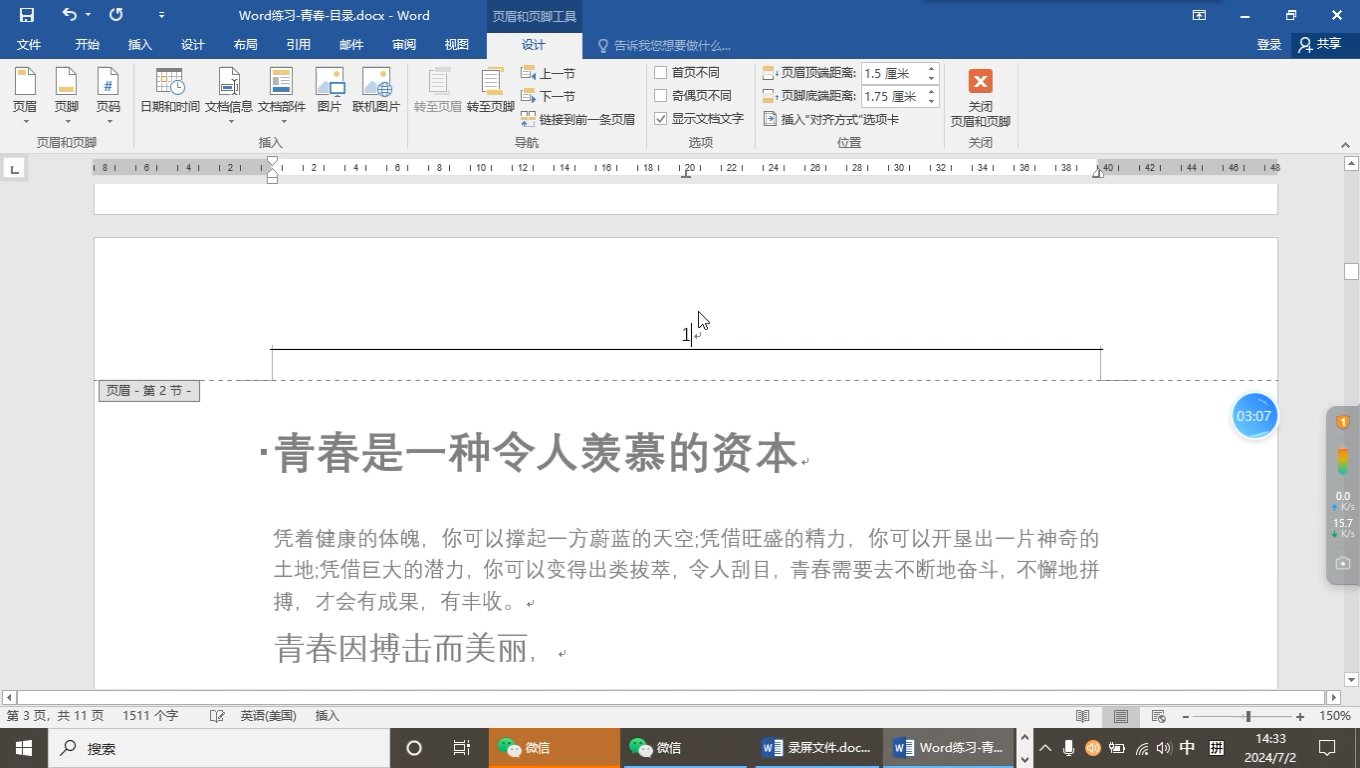
Task: Increase header top distance spinner
Action: [x=931, y=69]
